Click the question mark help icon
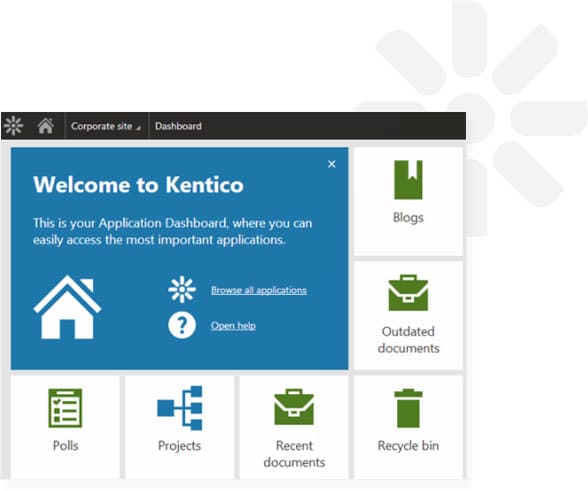The width and height of the screenshot is (588, 491). [182, 325]
